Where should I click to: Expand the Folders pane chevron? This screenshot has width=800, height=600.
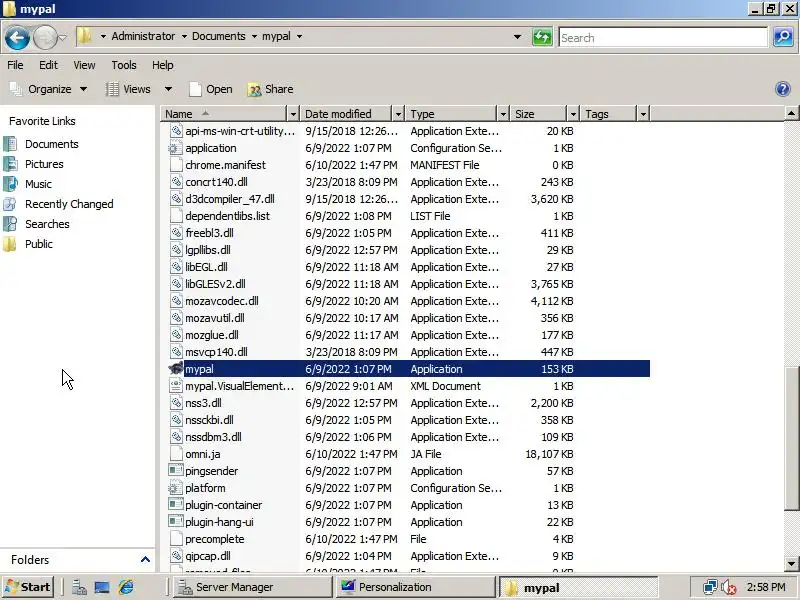point(145,560)
